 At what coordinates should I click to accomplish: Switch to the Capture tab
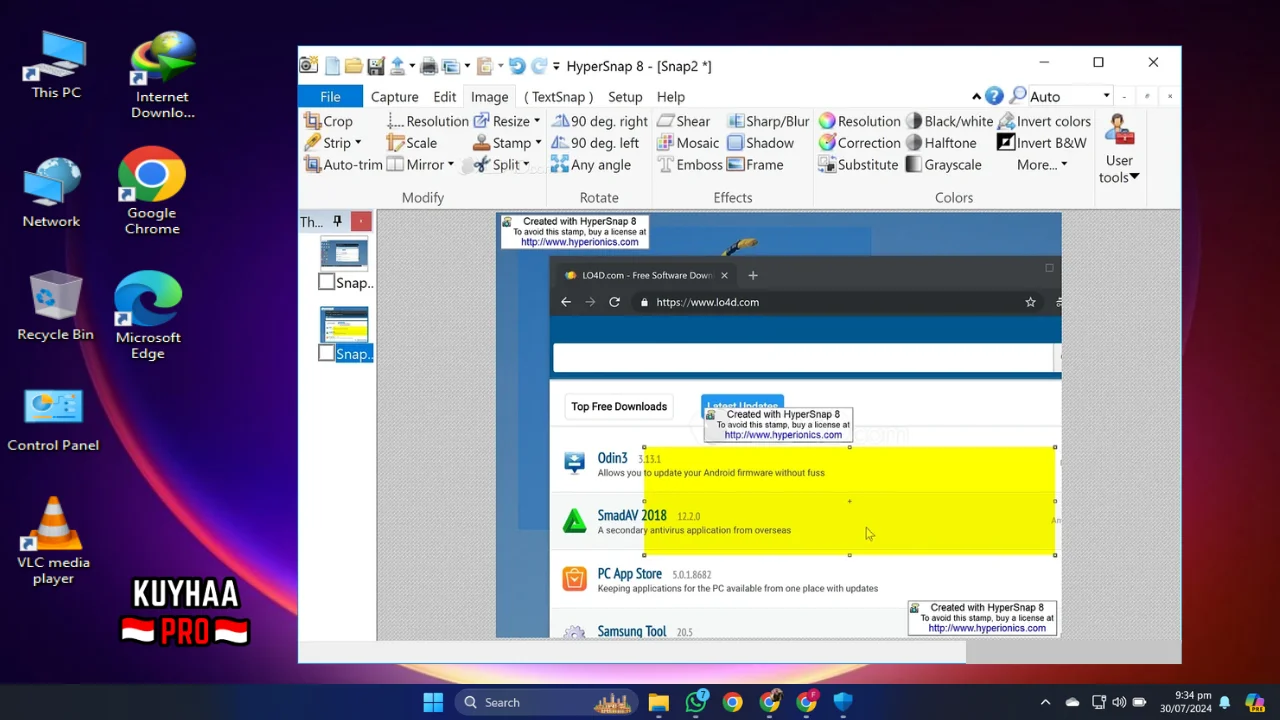394,97
